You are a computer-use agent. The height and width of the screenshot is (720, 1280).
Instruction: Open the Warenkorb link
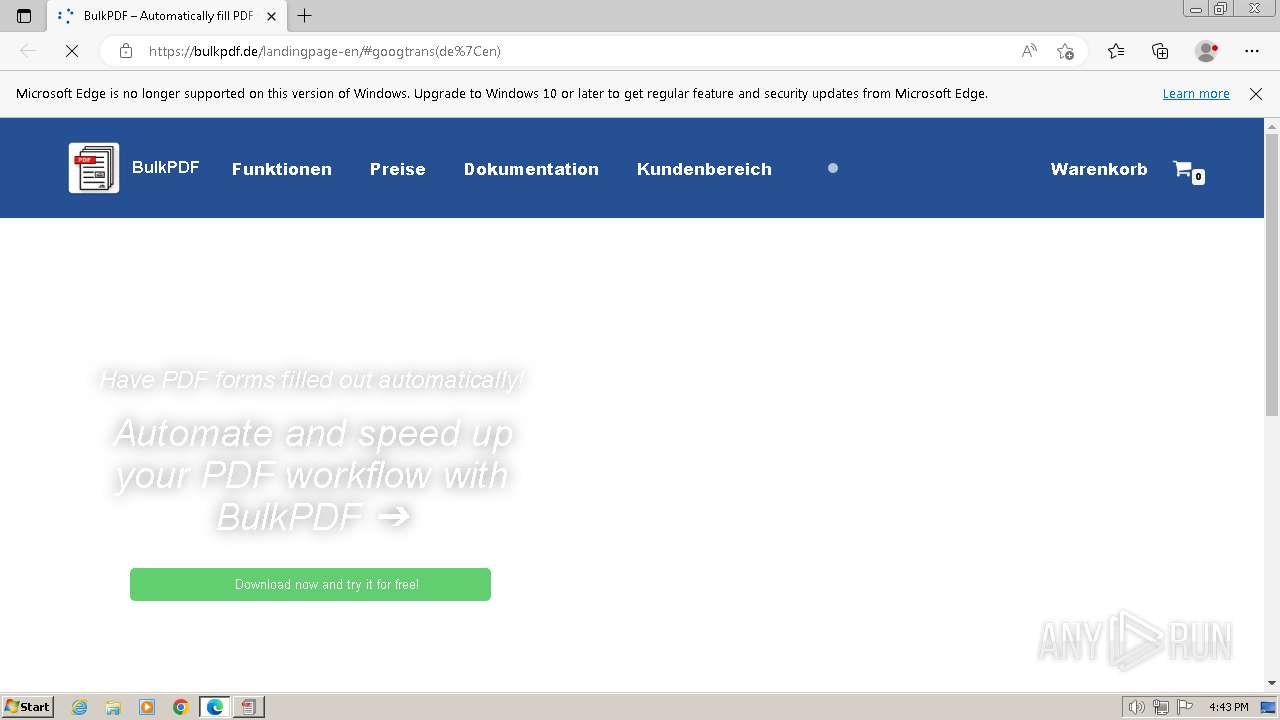[x=1099, y=169]
